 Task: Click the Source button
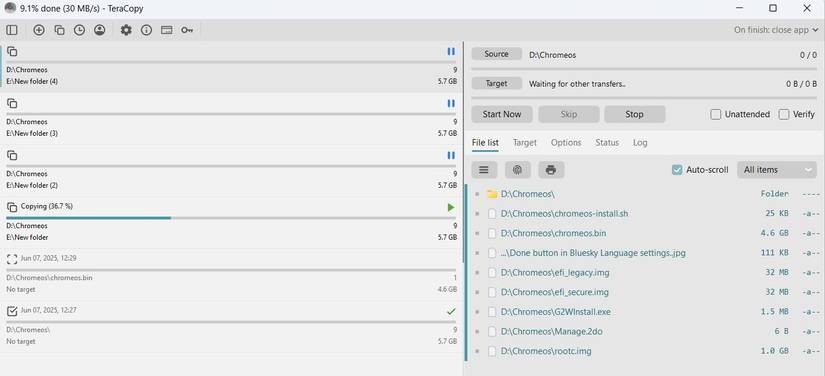pyautogui.click(x=497, y=54)
